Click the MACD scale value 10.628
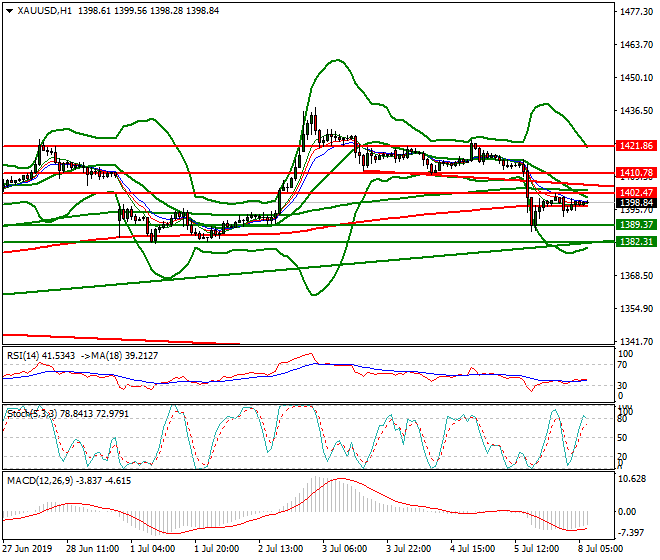The width and height of the screenshot is (660, 560). 632,480
